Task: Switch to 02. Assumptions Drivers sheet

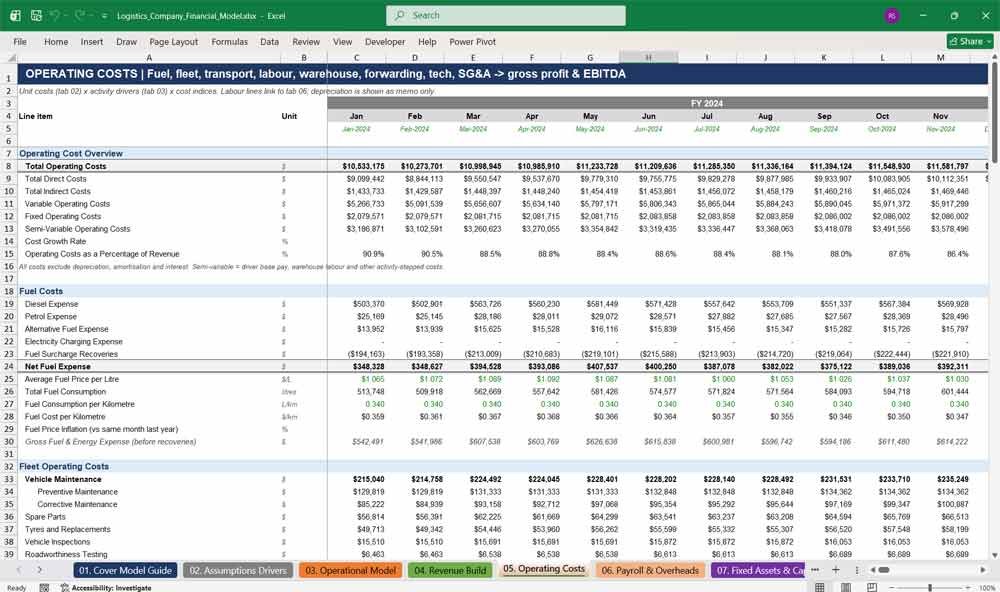Action: [x=238, y=570]
